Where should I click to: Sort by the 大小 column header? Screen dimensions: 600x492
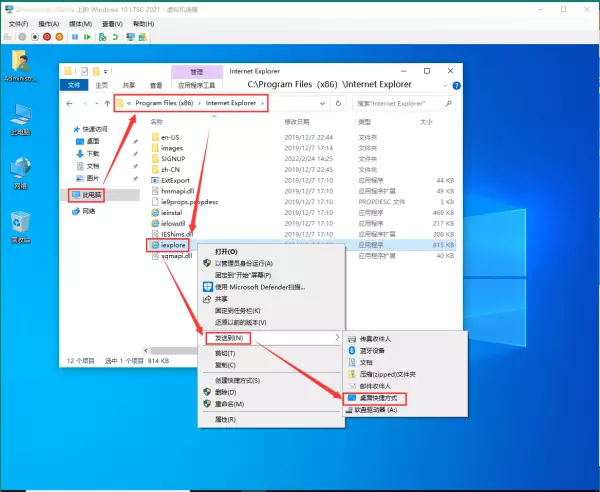(x=426, y=122)
